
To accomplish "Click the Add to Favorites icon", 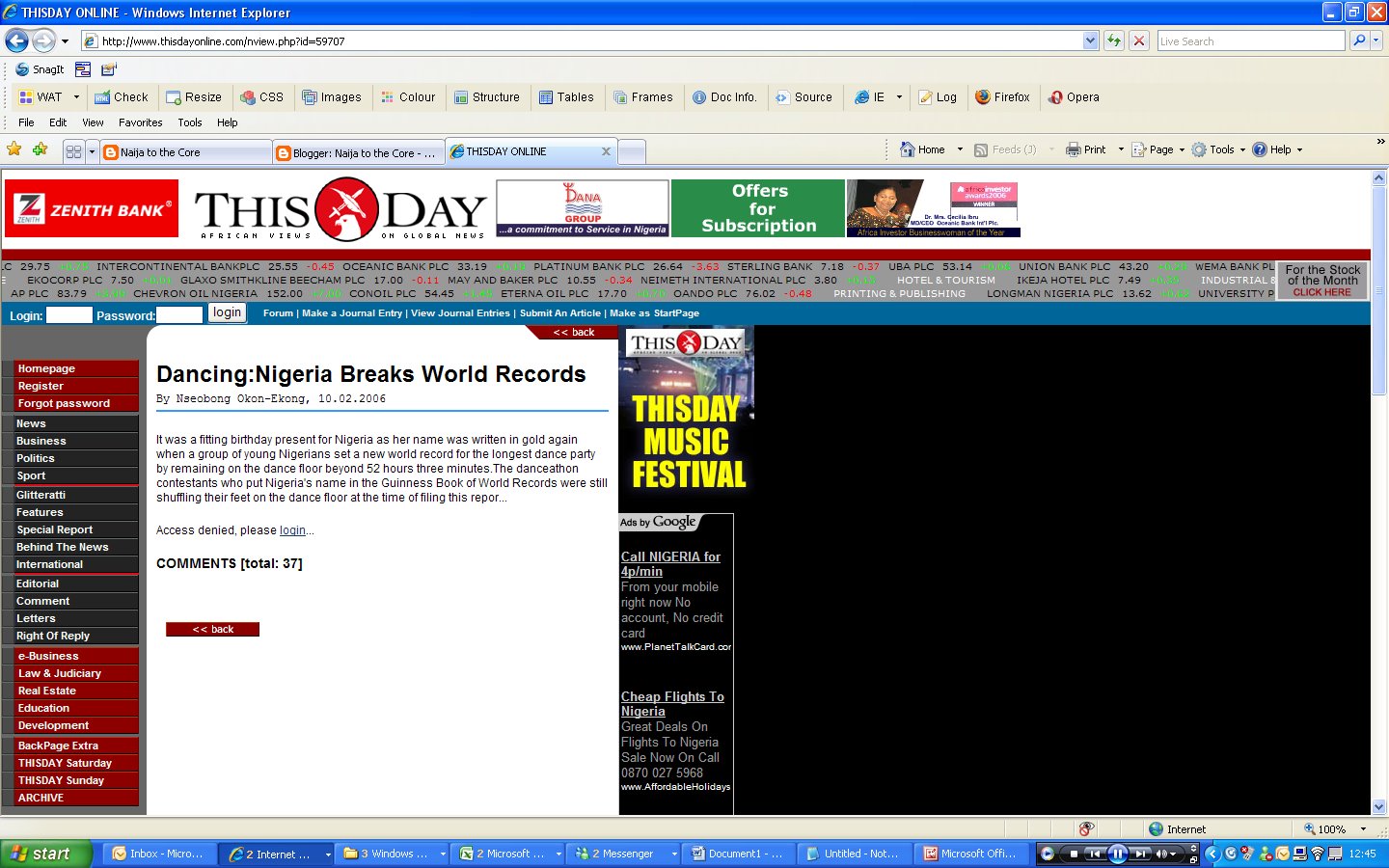I will [x=40, y=149].
